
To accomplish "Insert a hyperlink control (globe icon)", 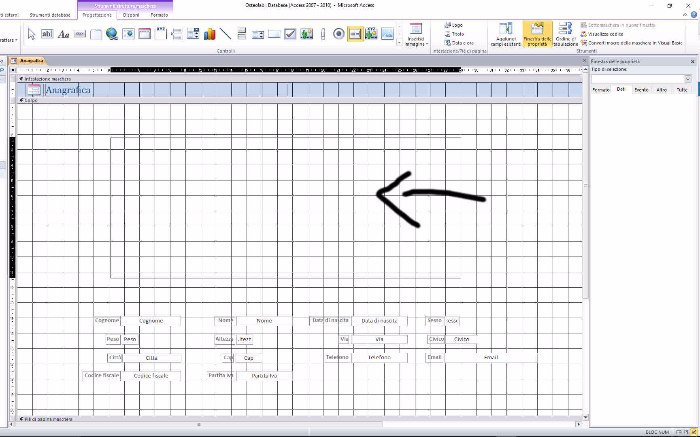I will (x=112, y=34).
